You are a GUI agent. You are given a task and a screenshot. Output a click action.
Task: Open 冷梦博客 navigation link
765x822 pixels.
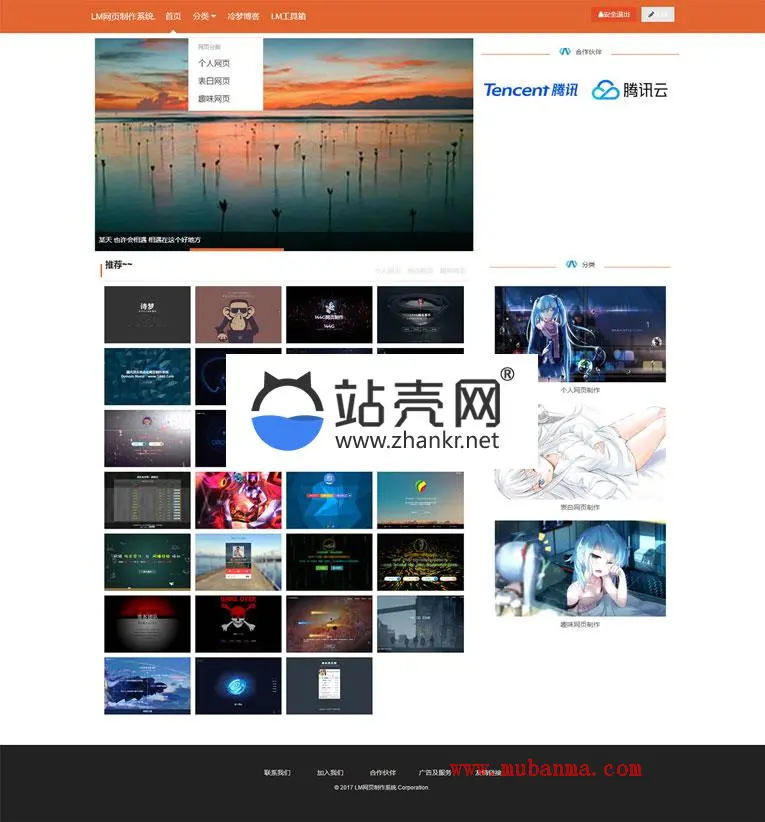243,16
